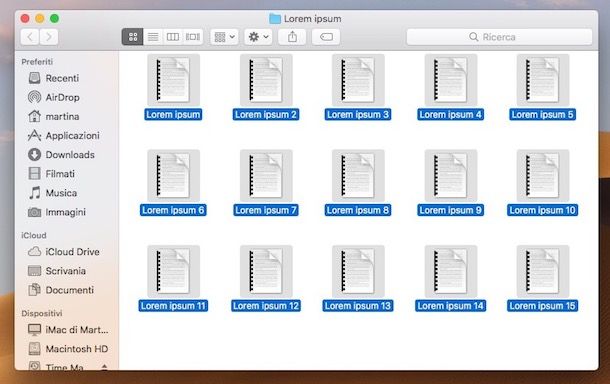Switch to gallery view

click(193, 37)
